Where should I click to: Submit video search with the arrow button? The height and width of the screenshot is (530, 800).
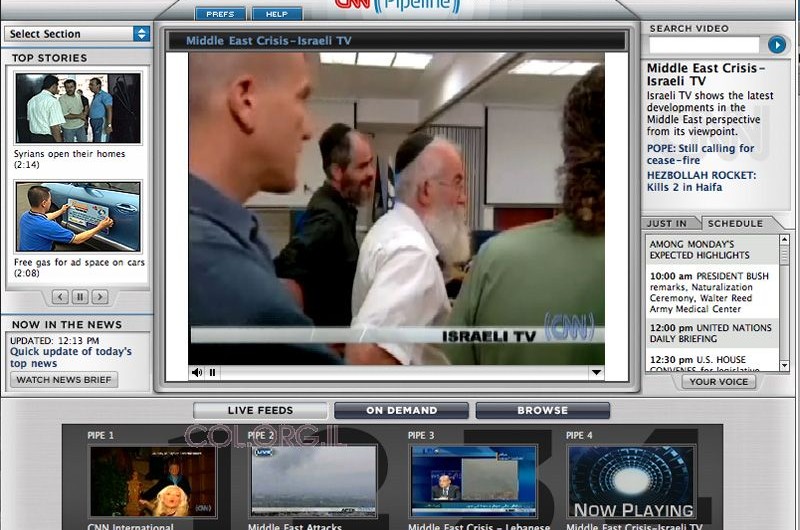(x=777, y=45)
